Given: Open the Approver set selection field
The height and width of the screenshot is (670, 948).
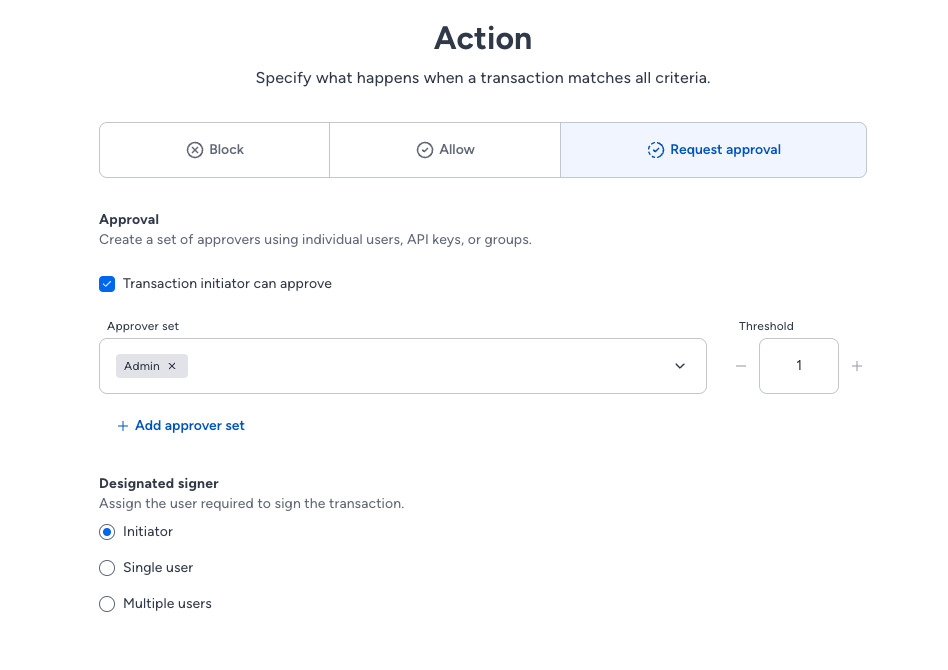Looking at the screenshot, I should [403, 366].
